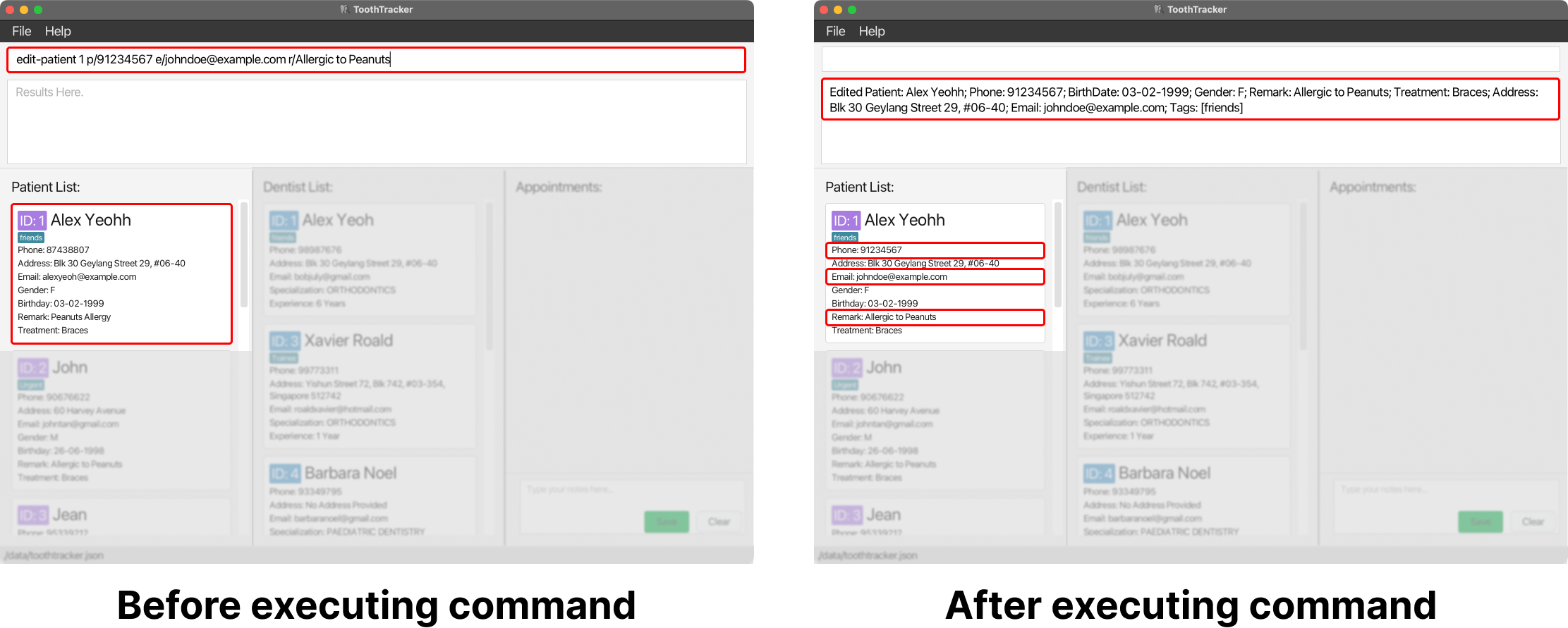1568x628 pixels.
Task: Open File menu in right ToothTracker window
Action: tap(836, 31)
